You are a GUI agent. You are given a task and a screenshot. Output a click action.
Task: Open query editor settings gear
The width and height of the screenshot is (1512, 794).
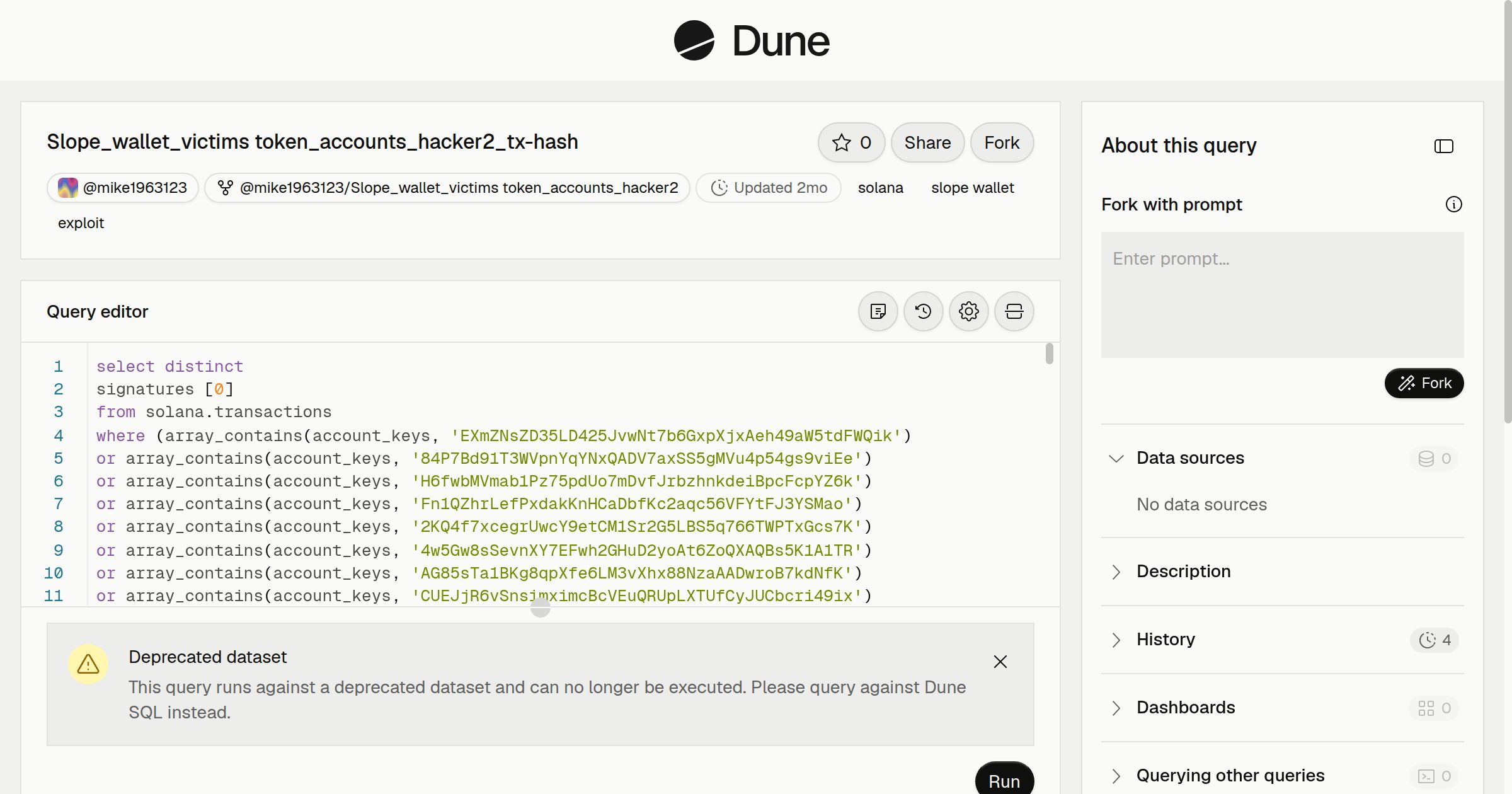point(968,311)
